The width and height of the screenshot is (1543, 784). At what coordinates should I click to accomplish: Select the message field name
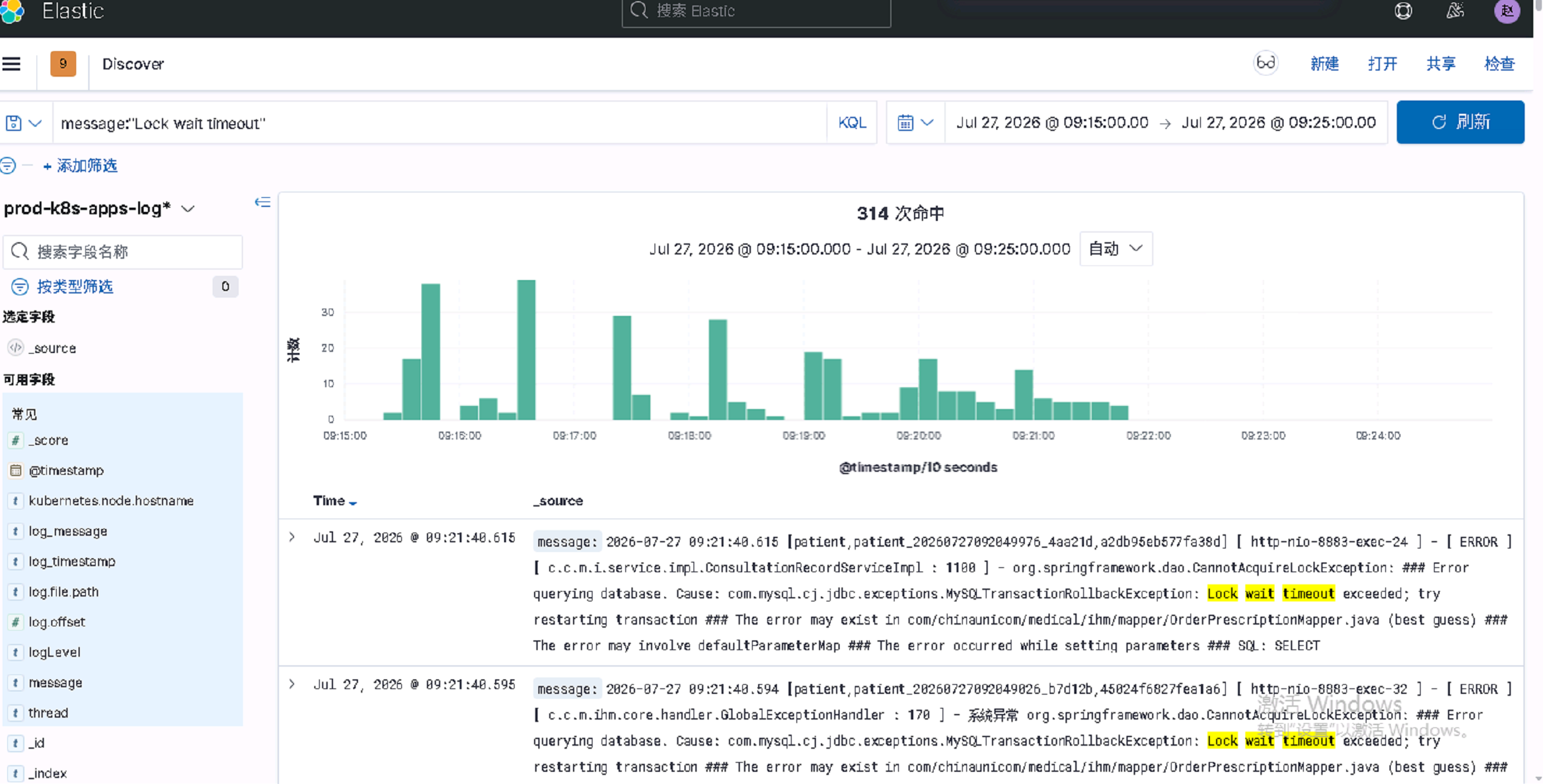55,683
